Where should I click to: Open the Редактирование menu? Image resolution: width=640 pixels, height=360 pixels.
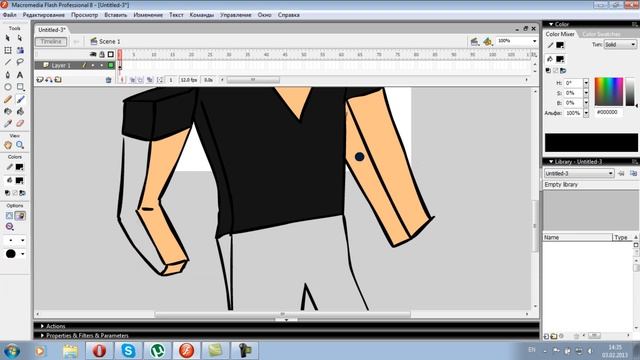tap(43, 15)
